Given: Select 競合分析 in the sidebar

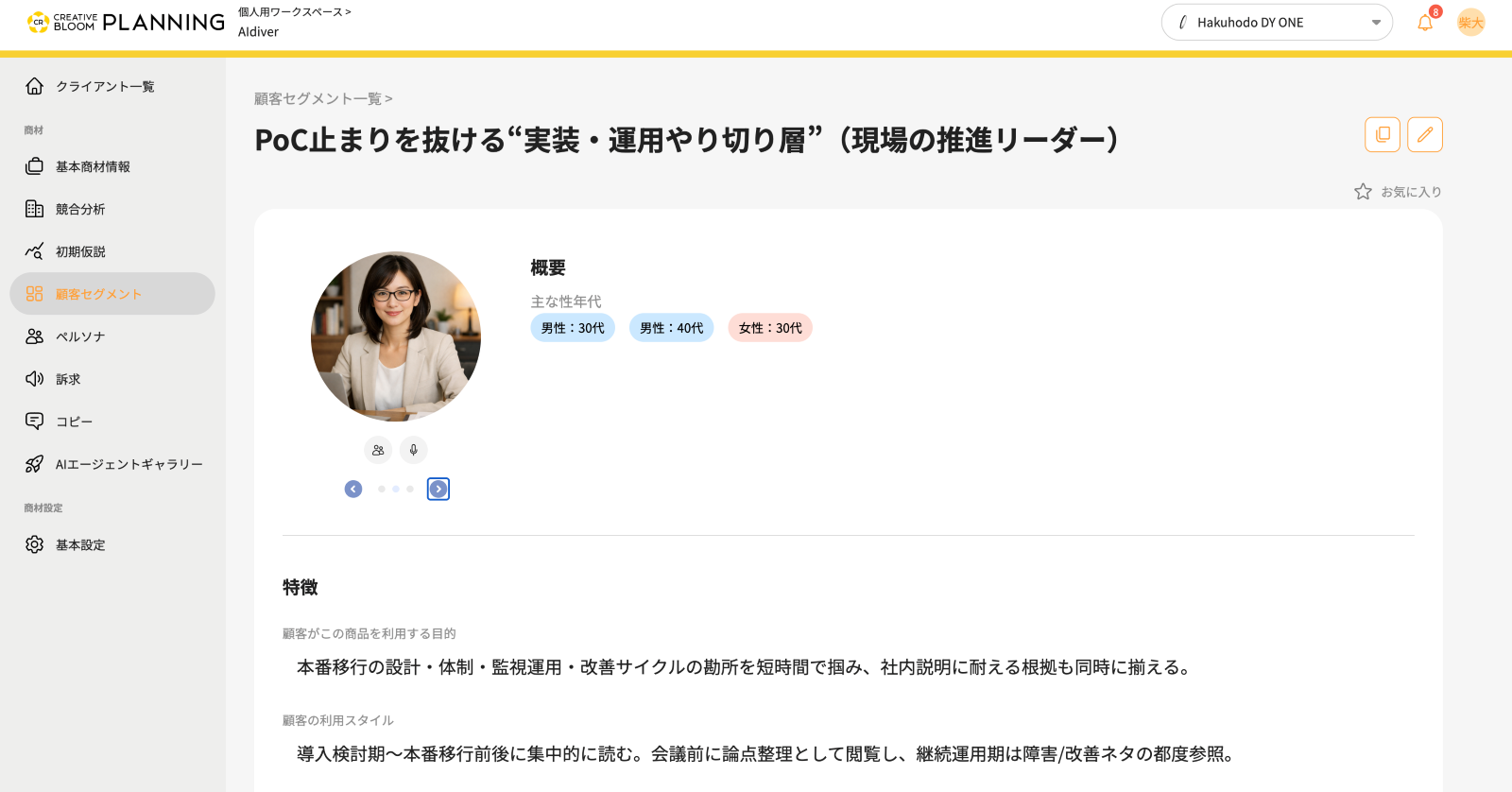Looking at the screenshot, I should click(x=80, y=209).
